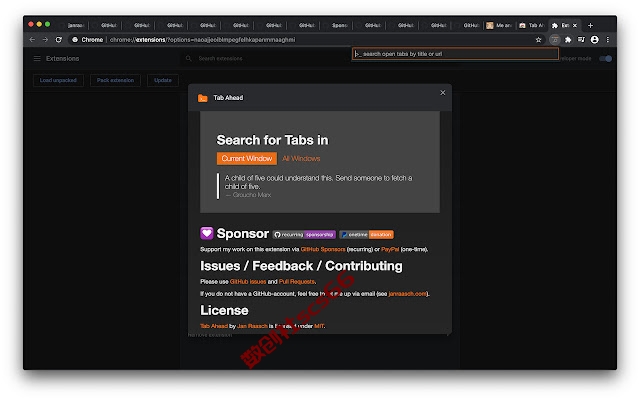The image size is (640, 400).
Task: Toggle the Developer mode switch
Action: pos(606,58)
